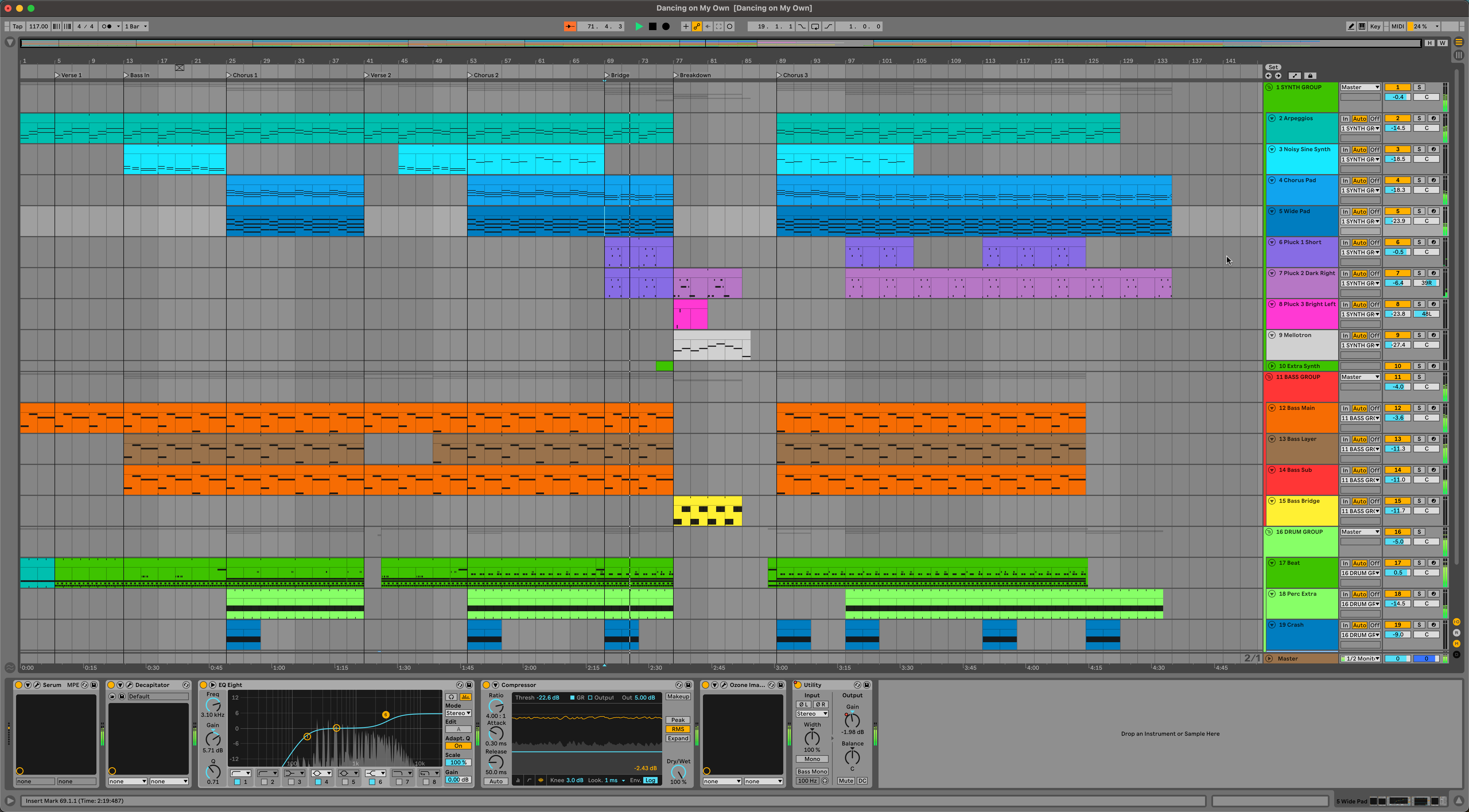This screenshot has width=1469, height=812.
Task: Open the Key map mode button
Action: point(1375,26)
